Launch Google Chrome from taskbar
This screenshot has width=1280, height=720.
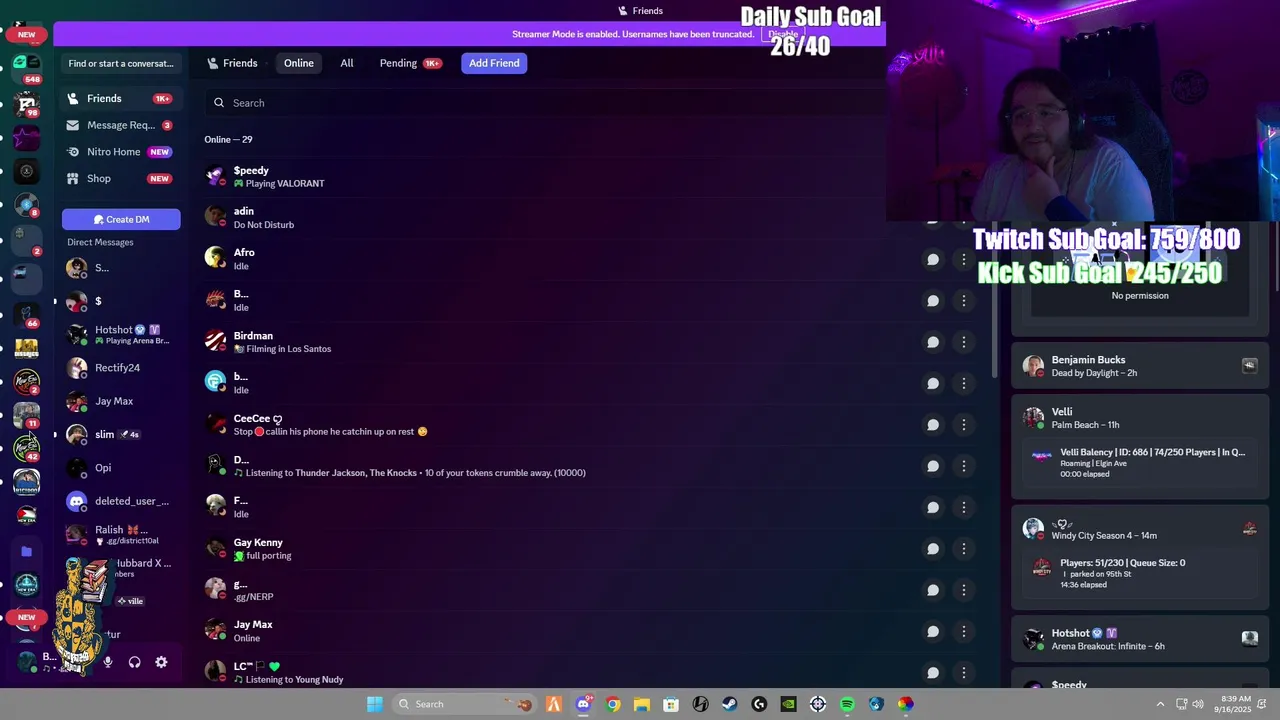click(x=613, y=704)
